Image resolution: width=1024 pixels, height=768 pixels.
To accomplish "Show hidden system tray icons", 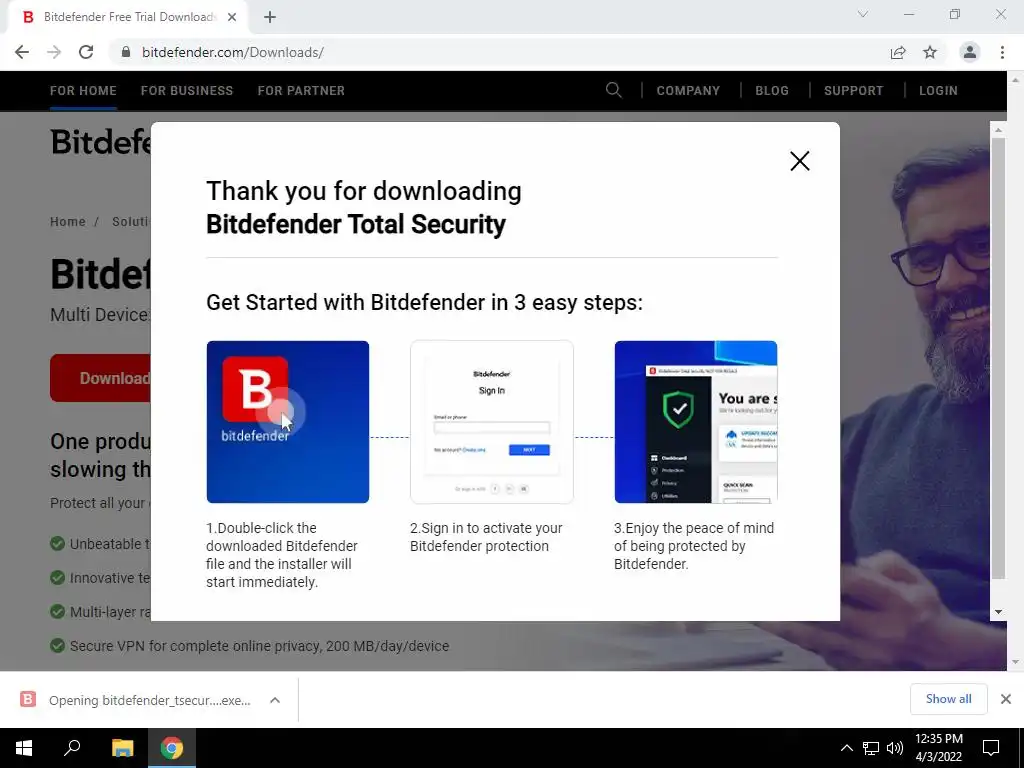I will point(846,748).
